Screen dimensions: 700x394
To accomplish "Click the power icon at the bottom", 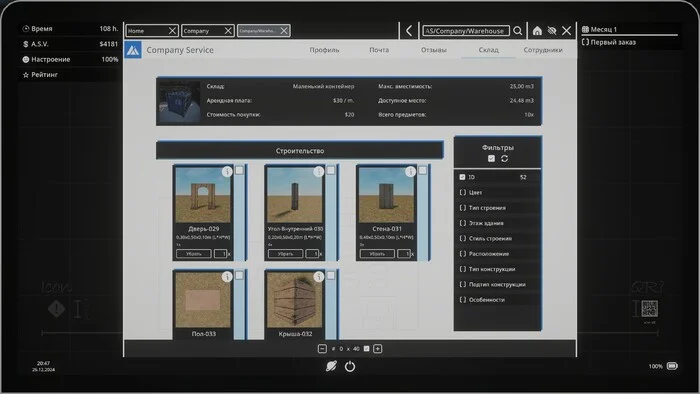I will (x=350, y=366).
